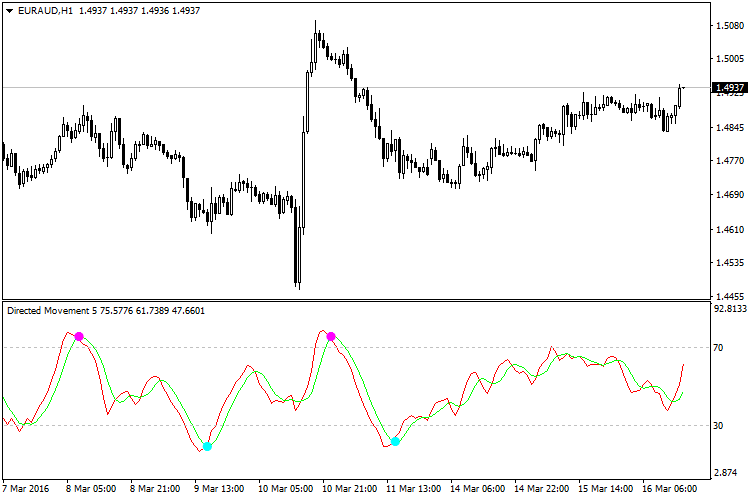Select the cyan dot near 9 Mar 13:00

pyautogui.click(x=207, y=447)
